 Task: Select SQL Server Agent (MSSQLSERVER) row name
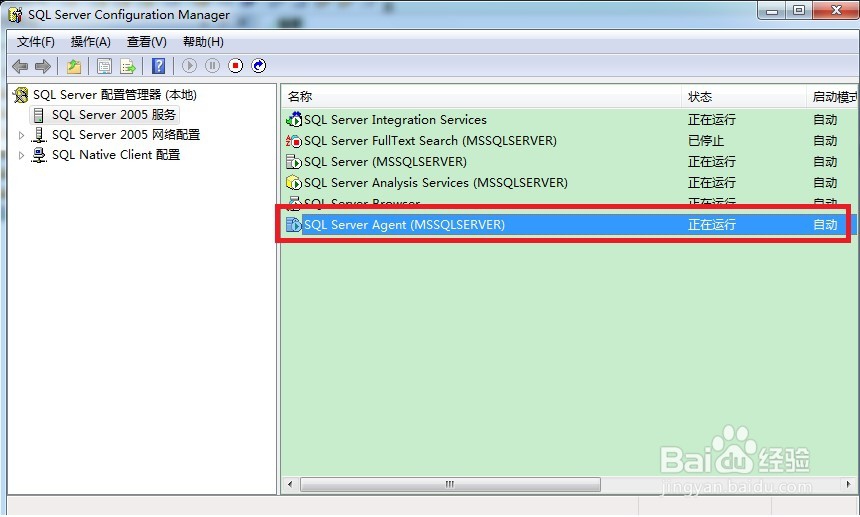point(404,225)
